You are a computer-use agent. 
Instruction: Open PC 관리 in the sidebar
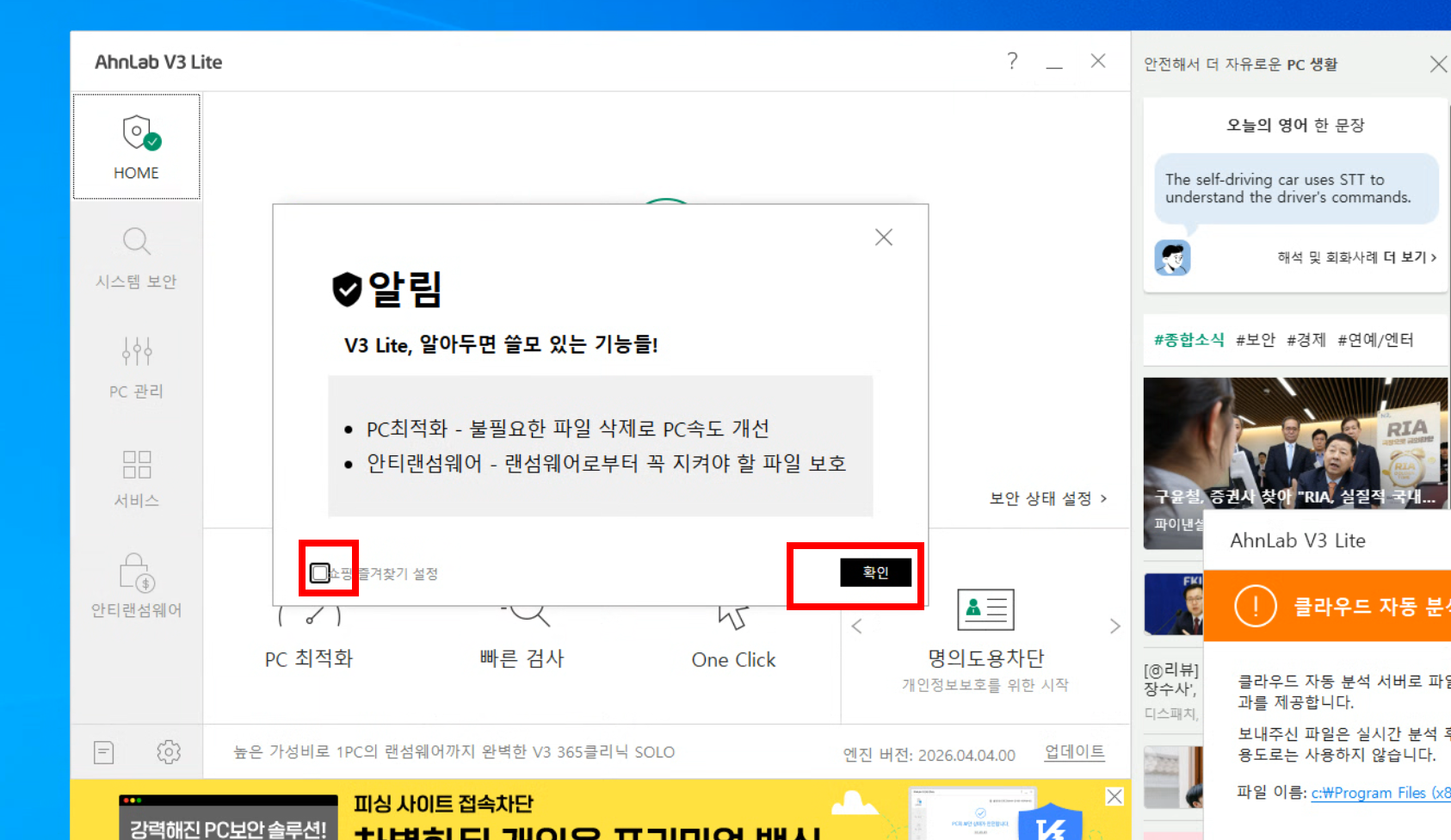tap(137, 367)
